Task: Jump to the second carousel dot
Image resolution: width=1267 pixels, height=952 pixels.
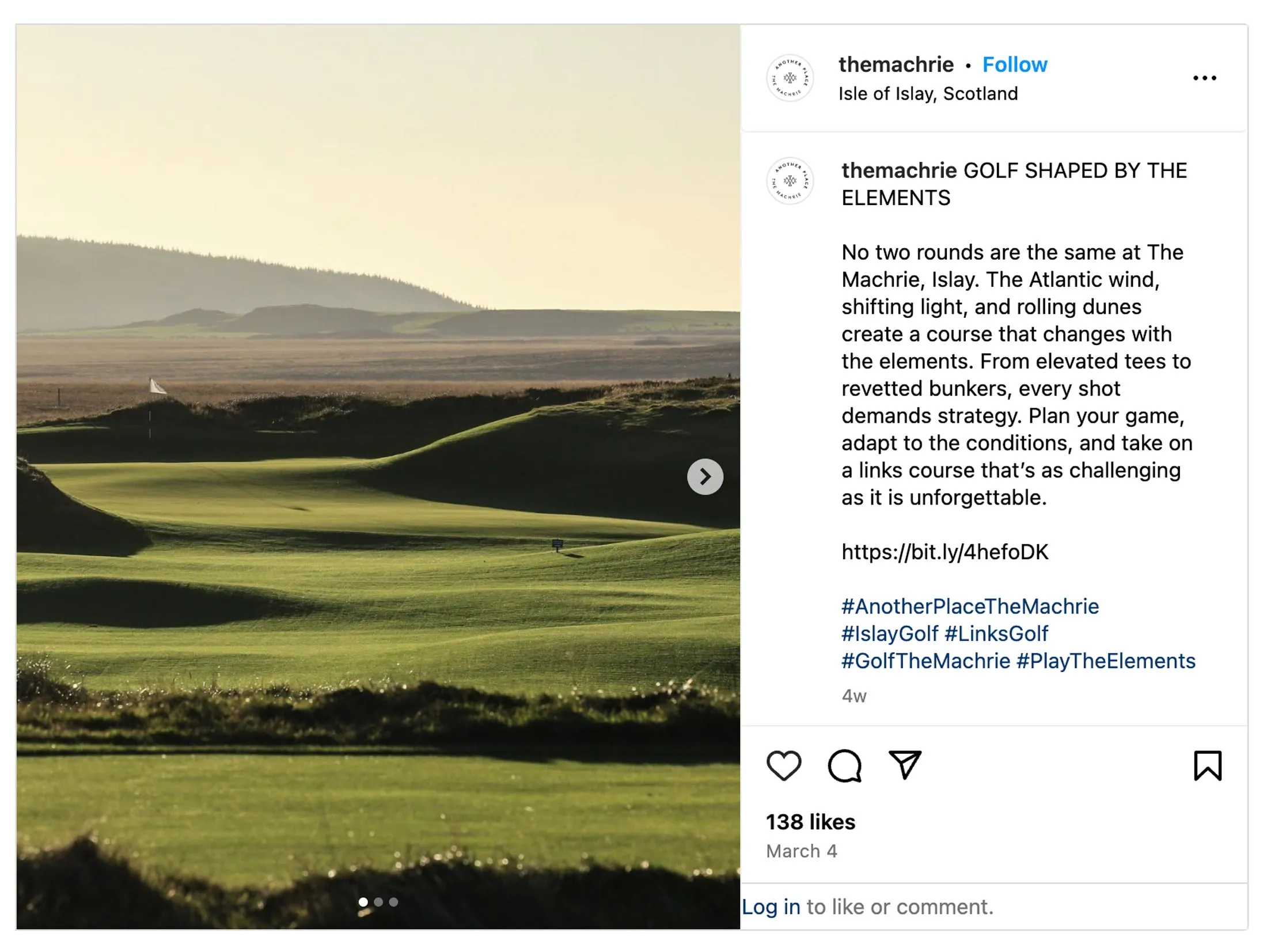Action: [x=378, y=902]
